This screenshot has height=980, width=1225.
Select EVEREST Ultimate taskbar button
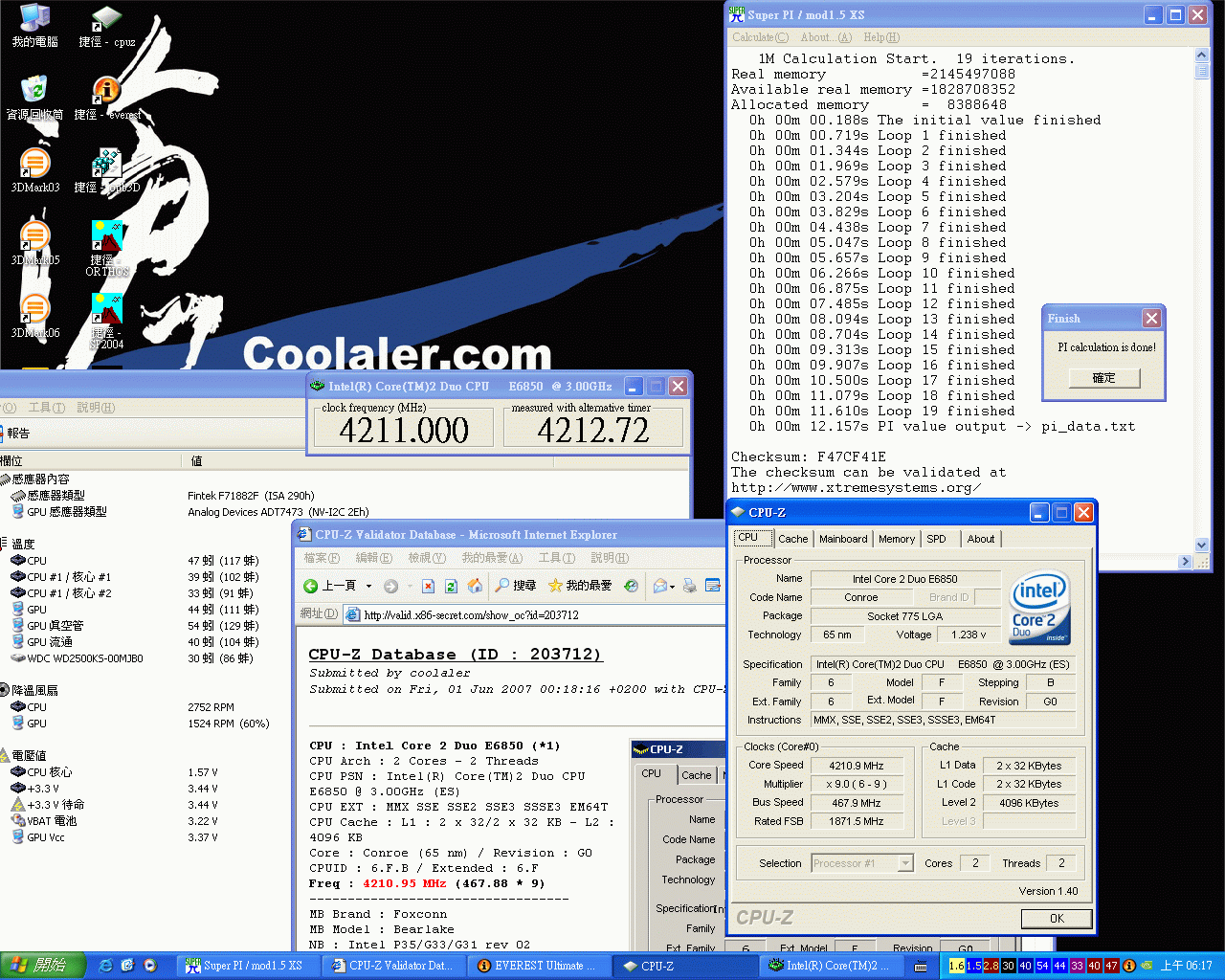pyautogui.click(x=541, y=966)
